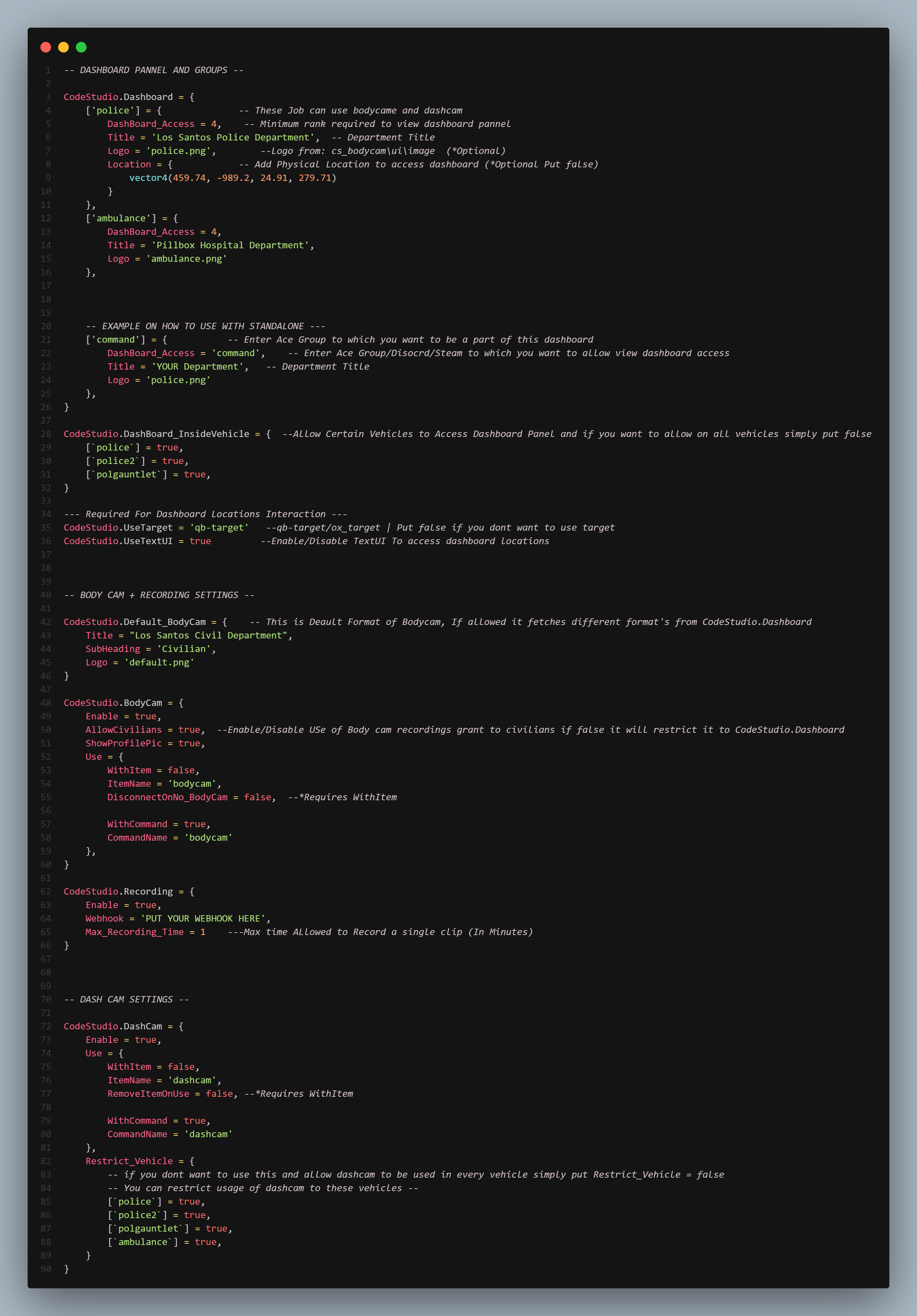This screenshot has width=917, height=1316.
Task: Click the ShowProfilePic property
Action: [x=123, y=743]
